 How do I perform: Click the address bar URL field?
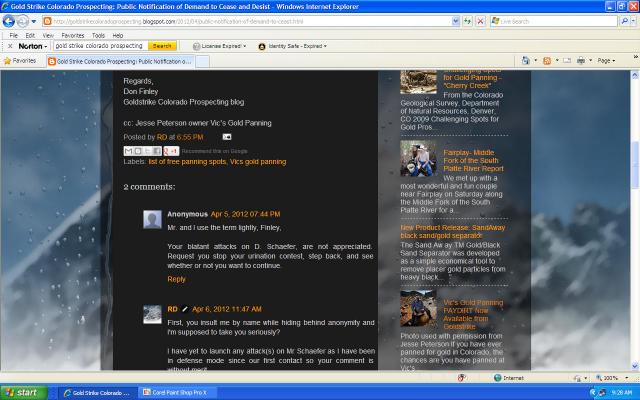tap(247, 21)
